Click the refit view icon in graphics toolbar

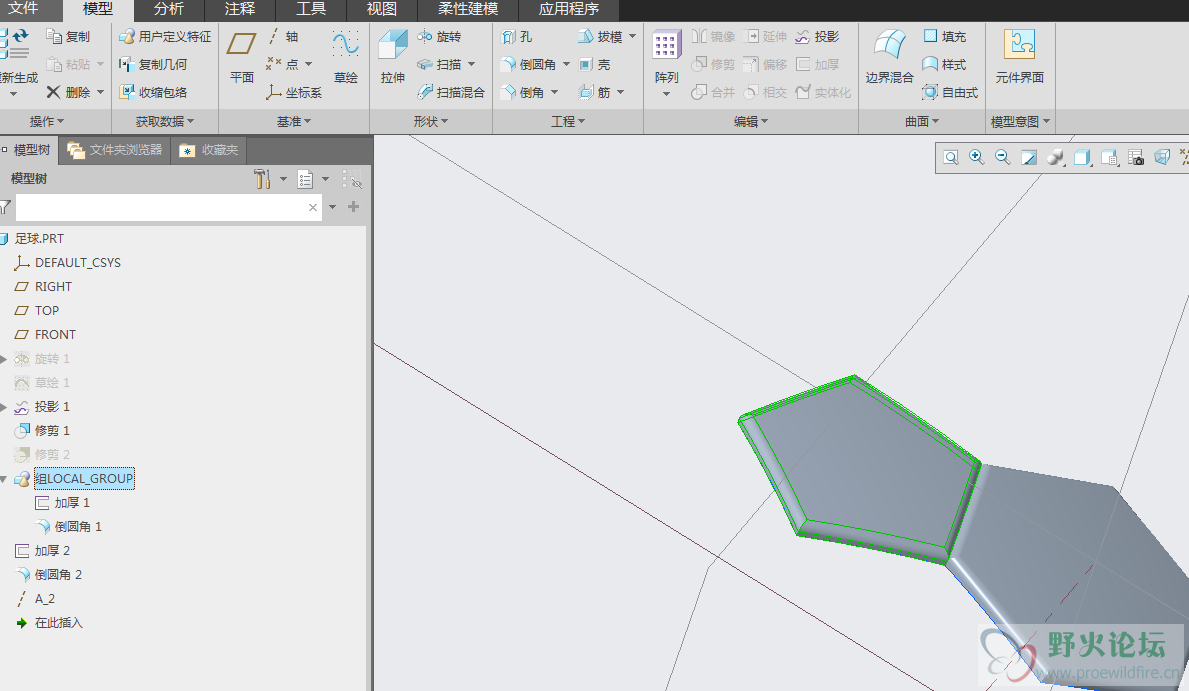[951, 157]
